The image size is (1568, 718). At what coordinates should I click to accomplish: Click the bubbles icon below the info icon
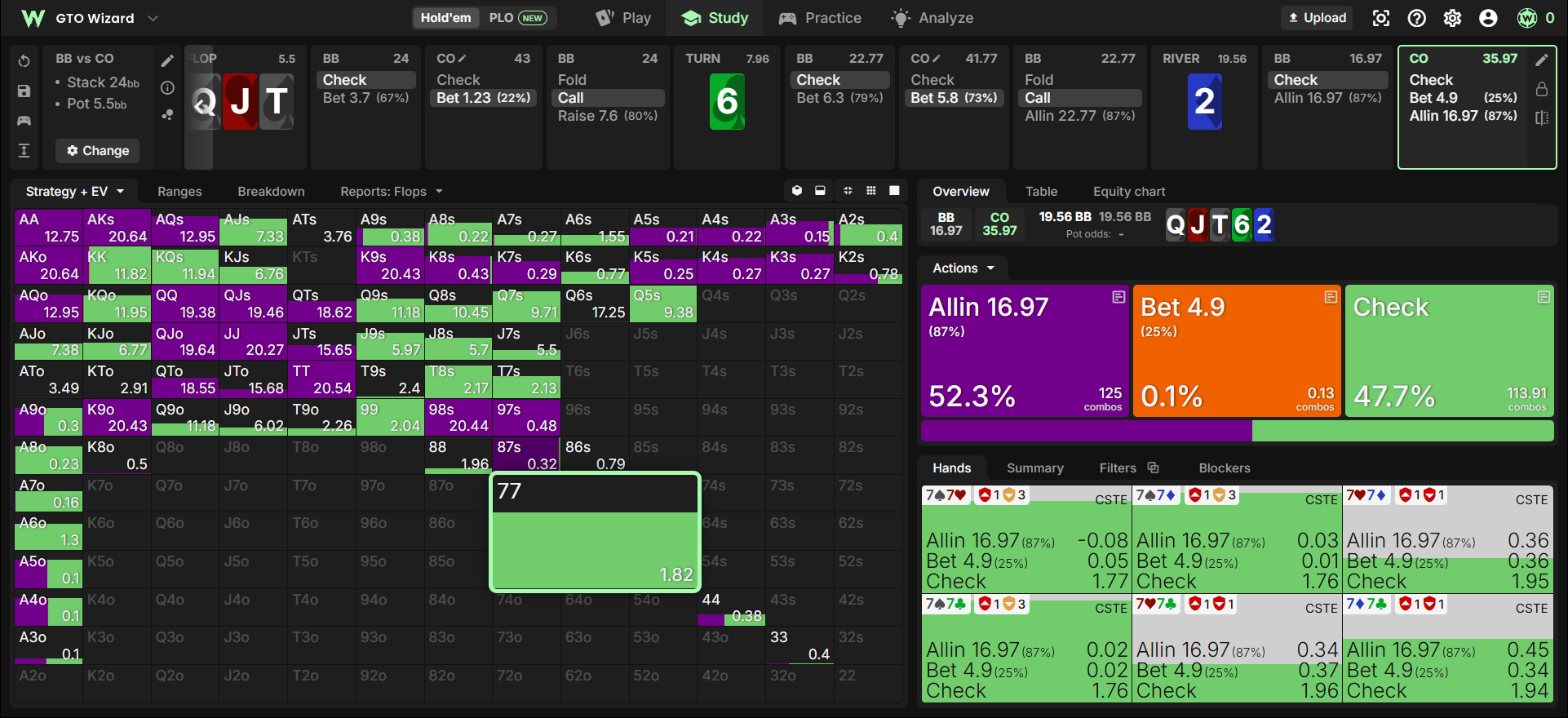[167, 115]
